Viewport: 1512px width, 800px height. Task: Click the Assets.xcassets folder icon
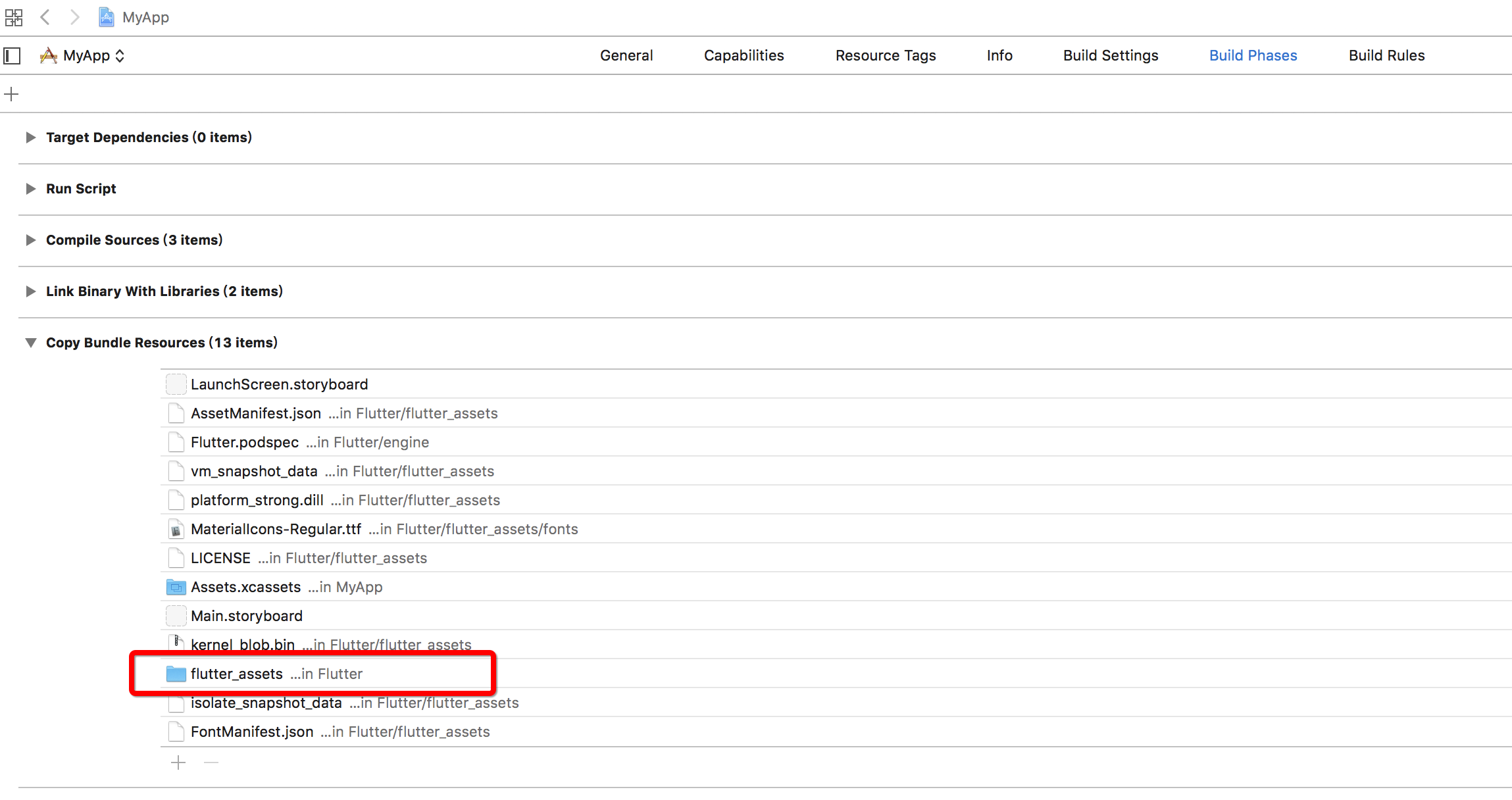tap(175, 587)
